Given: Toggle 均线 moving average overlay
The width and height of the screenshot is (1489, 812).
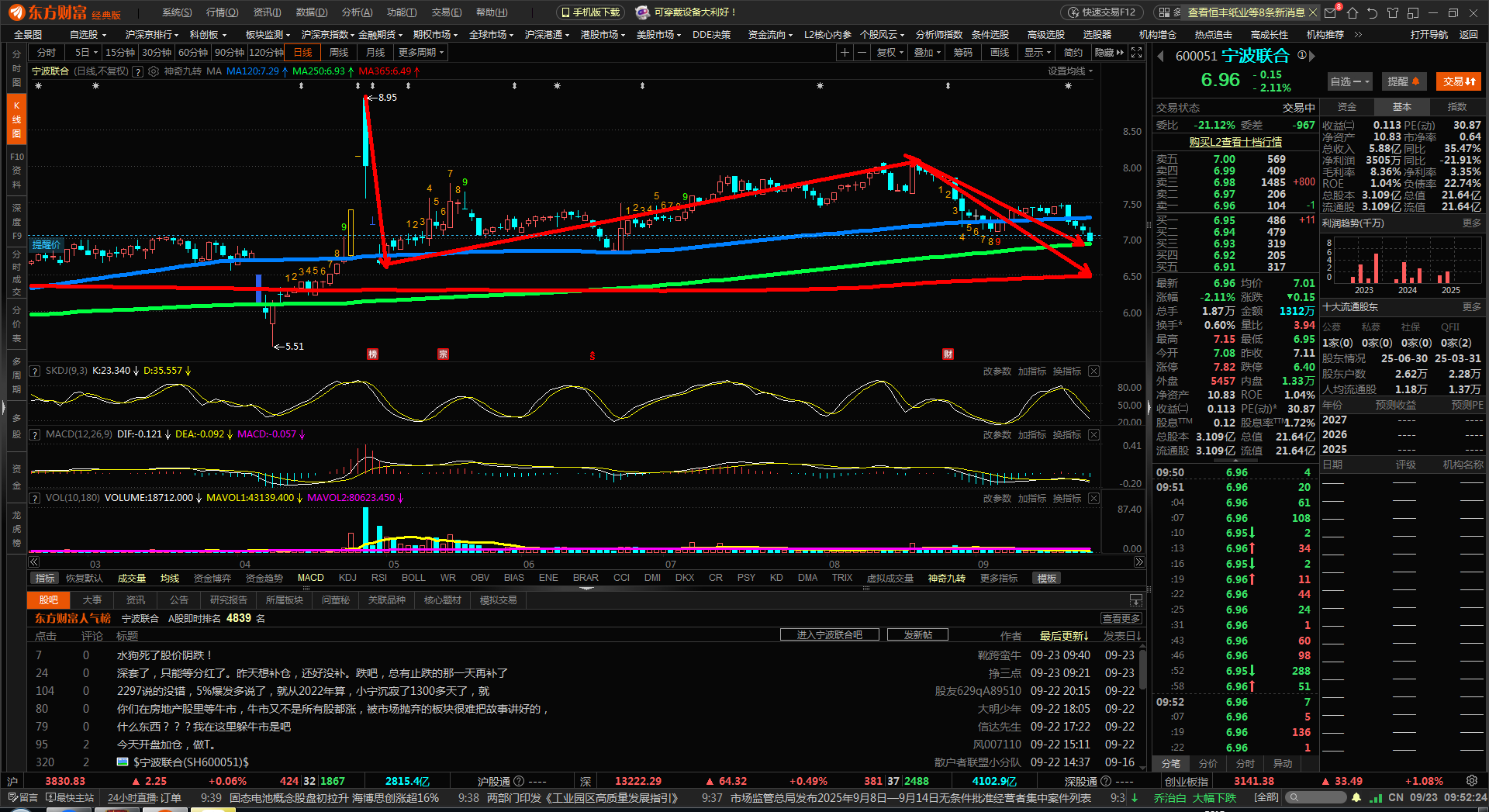Looking at the screenshot, I should [170, 579].
